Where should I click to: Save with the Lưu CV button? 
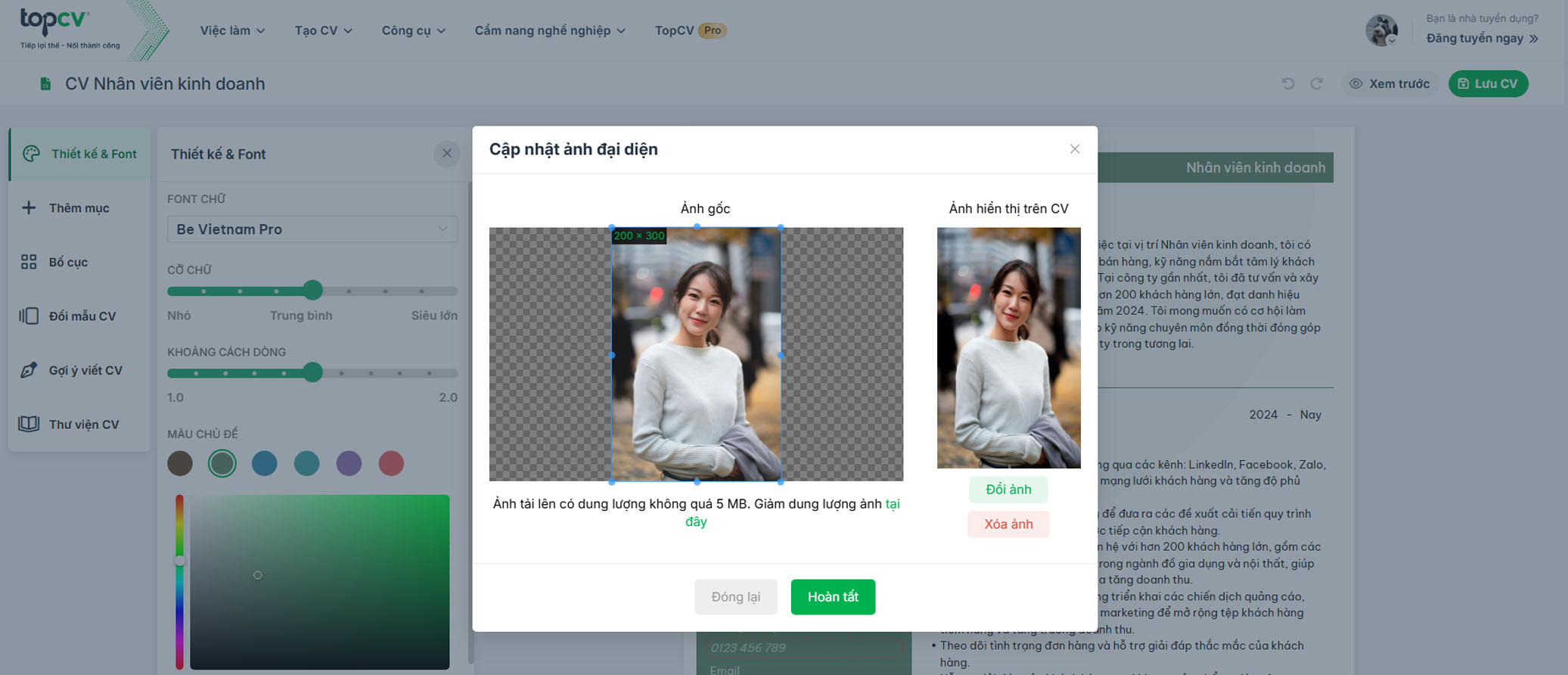click(1488, 83)
